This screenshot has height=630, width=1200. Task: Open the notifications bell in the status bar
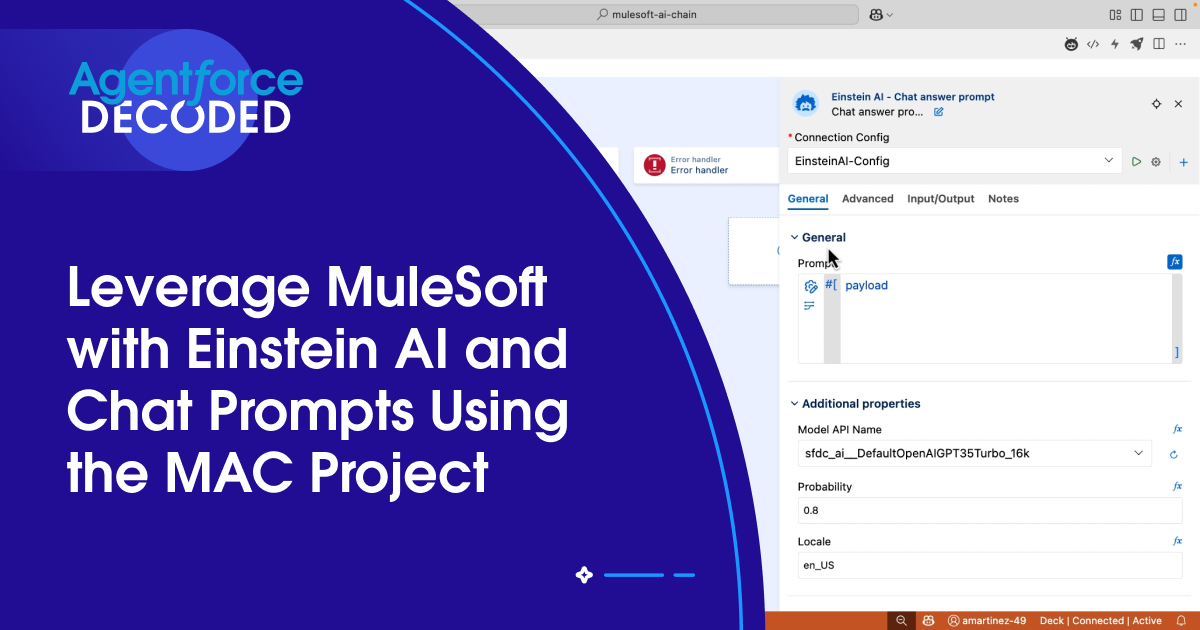tap(1181, 621)
